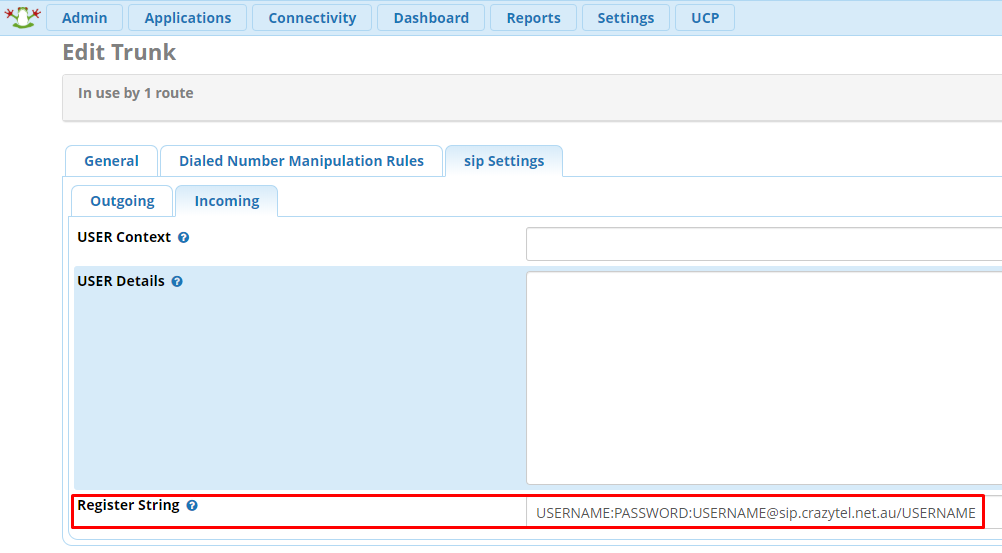The width and height of the screenshot is (1002, 553).
Task: Open the Reports menu
Action: (x=533, y=18)
